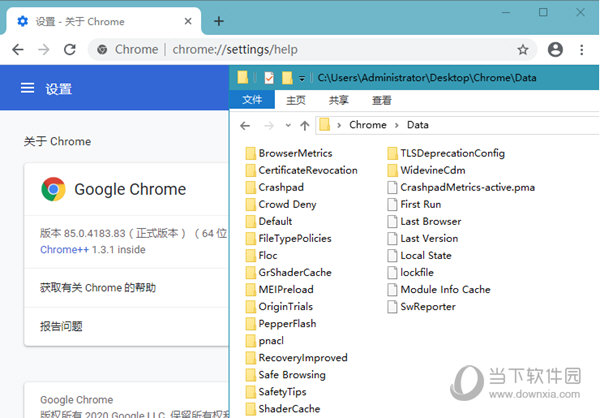Select the CrashpadMetrics-active.pma file
Screen dimensions: 600x418
click(461, 187)
